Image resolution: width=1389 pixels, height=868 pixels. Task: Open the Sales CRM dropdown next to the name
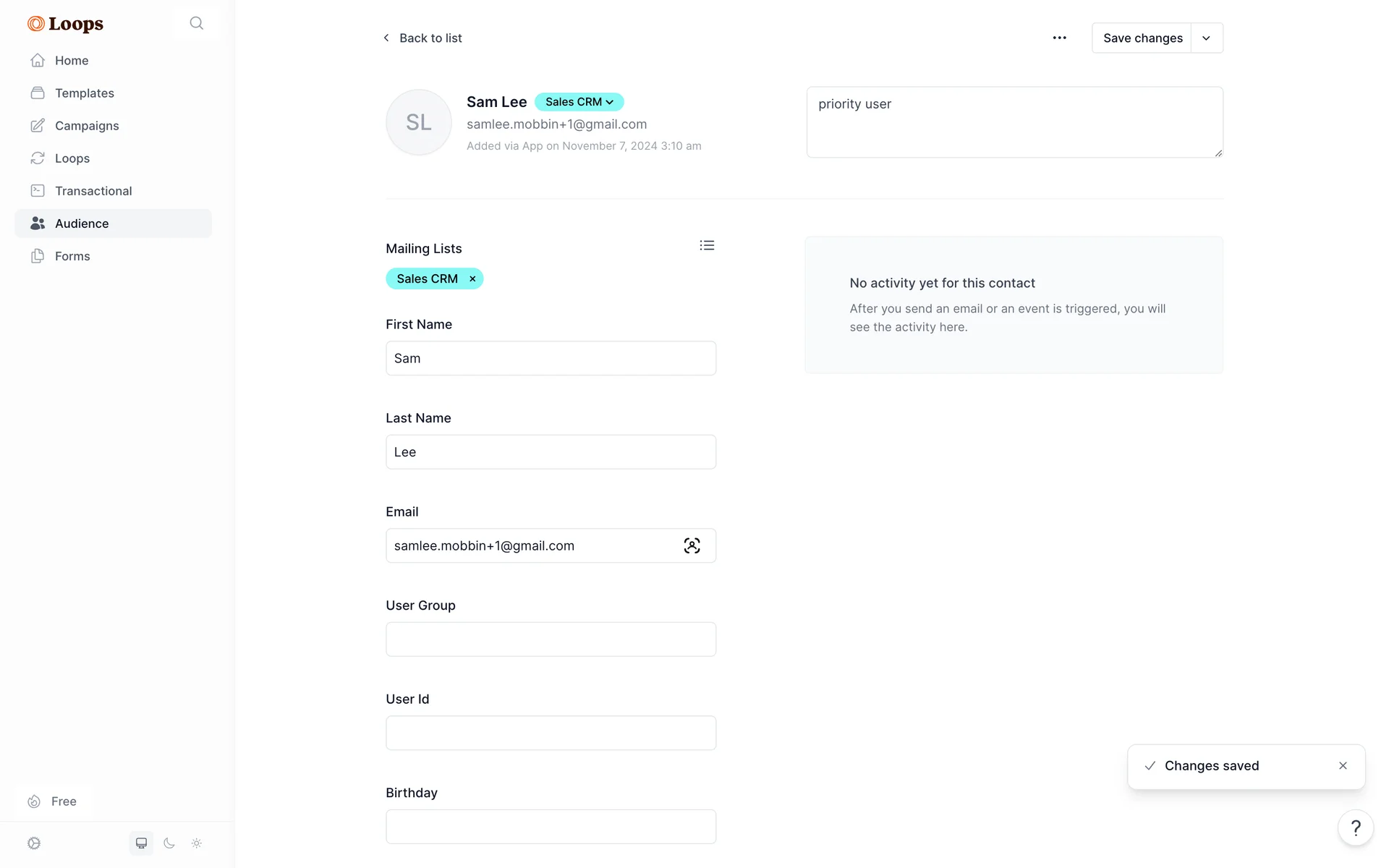pyautogui.click(x=579, y=102)
